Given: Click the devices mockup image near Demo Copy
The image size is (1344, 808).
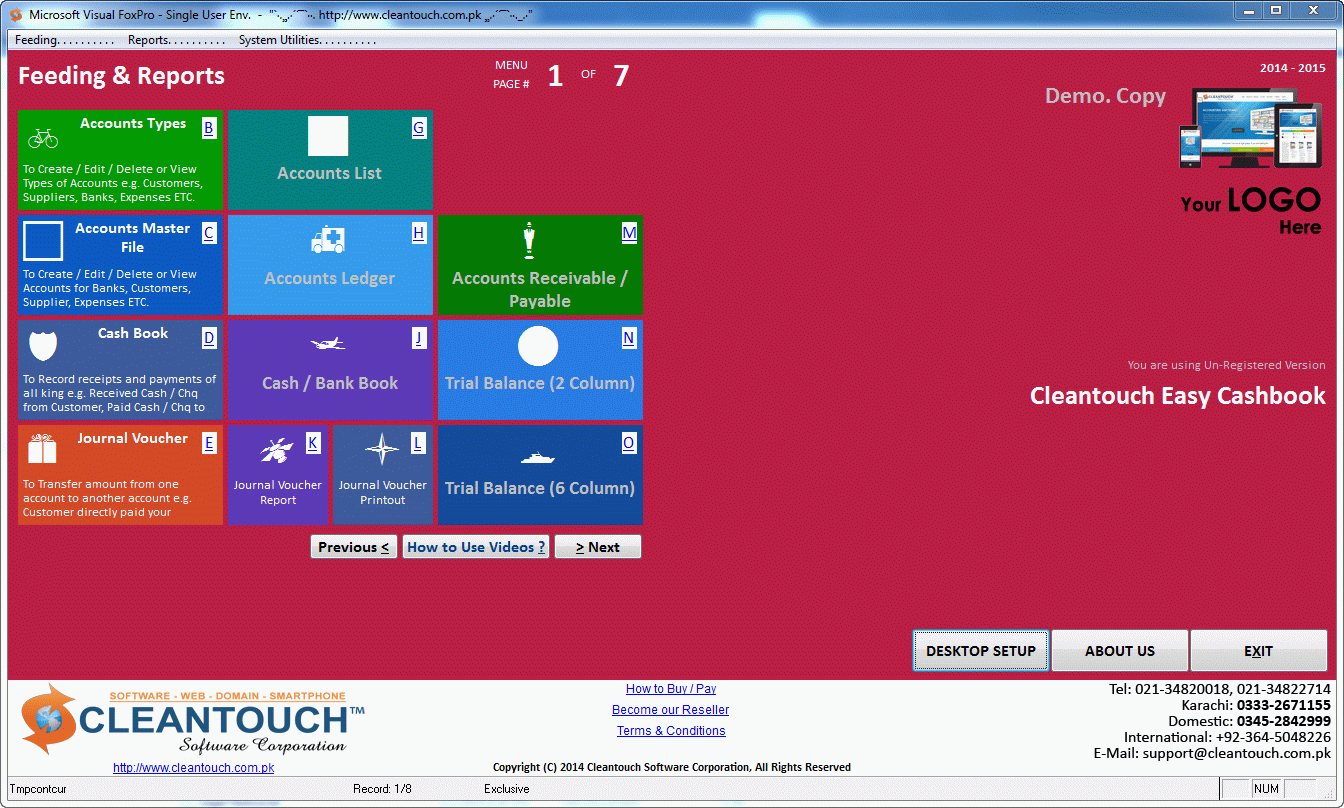Looking at the screenshot, I should [x=1250, y=127].
